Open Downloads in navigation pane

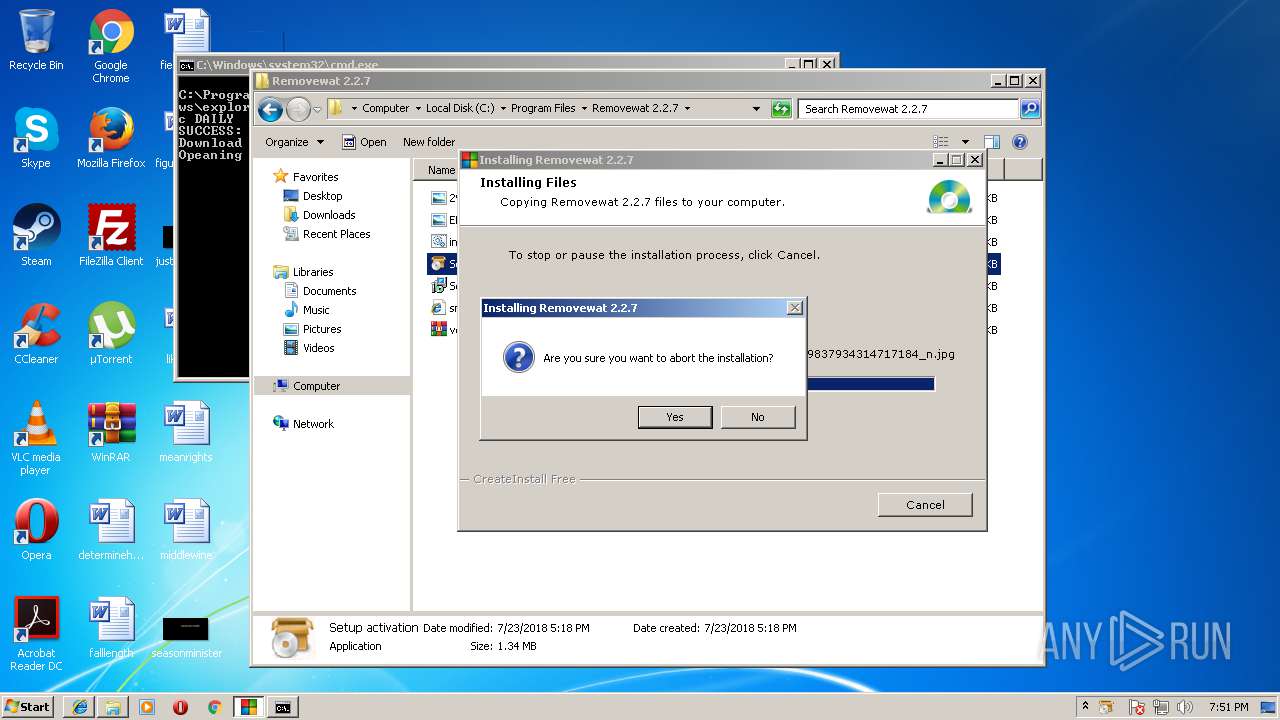(x=329, y=215)
